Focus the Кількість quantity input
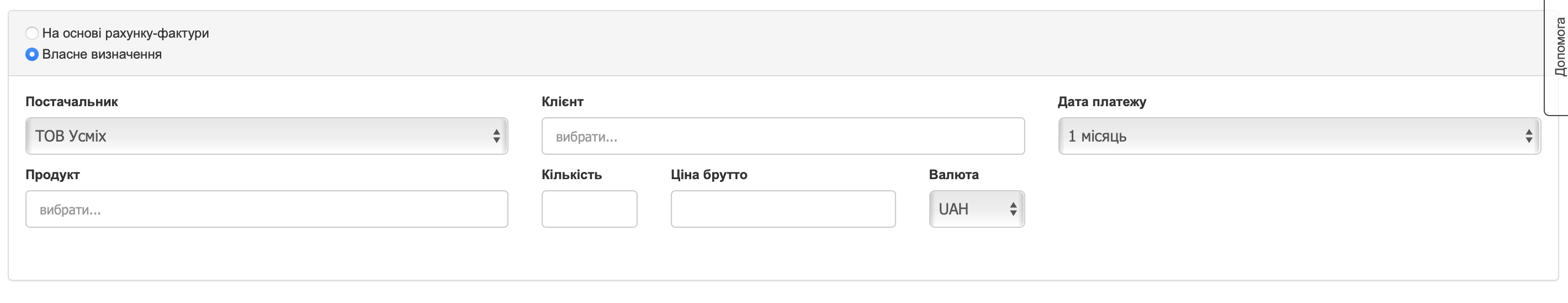Screen dimensions: 1568x303 (589, 209)
